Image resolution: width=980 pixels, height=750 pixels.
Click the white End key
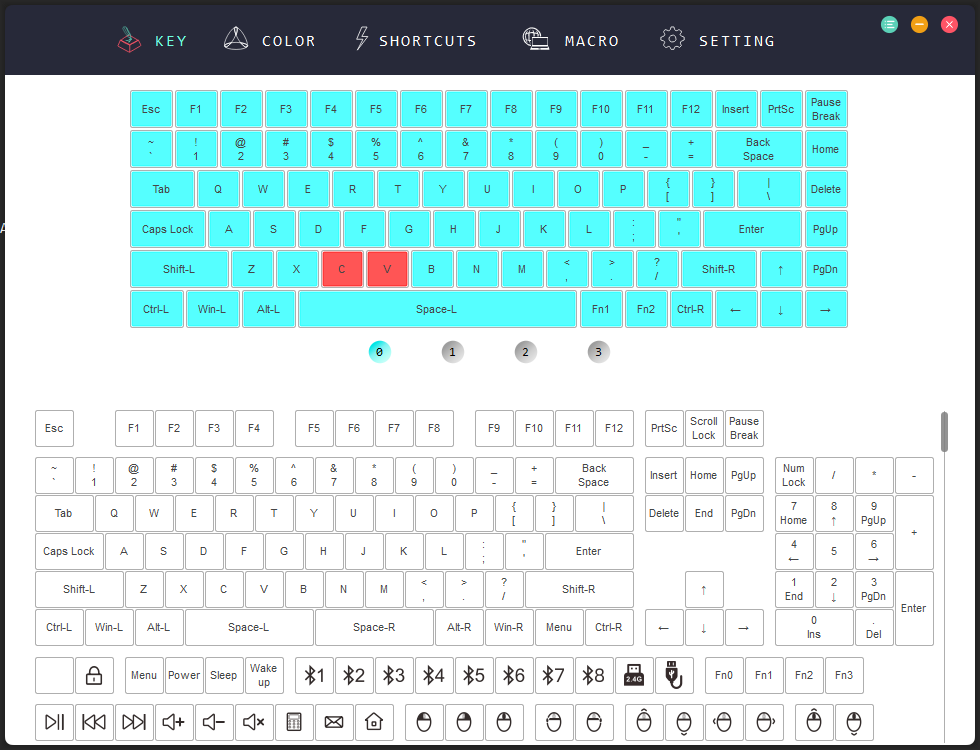click(x=704, y=514)
